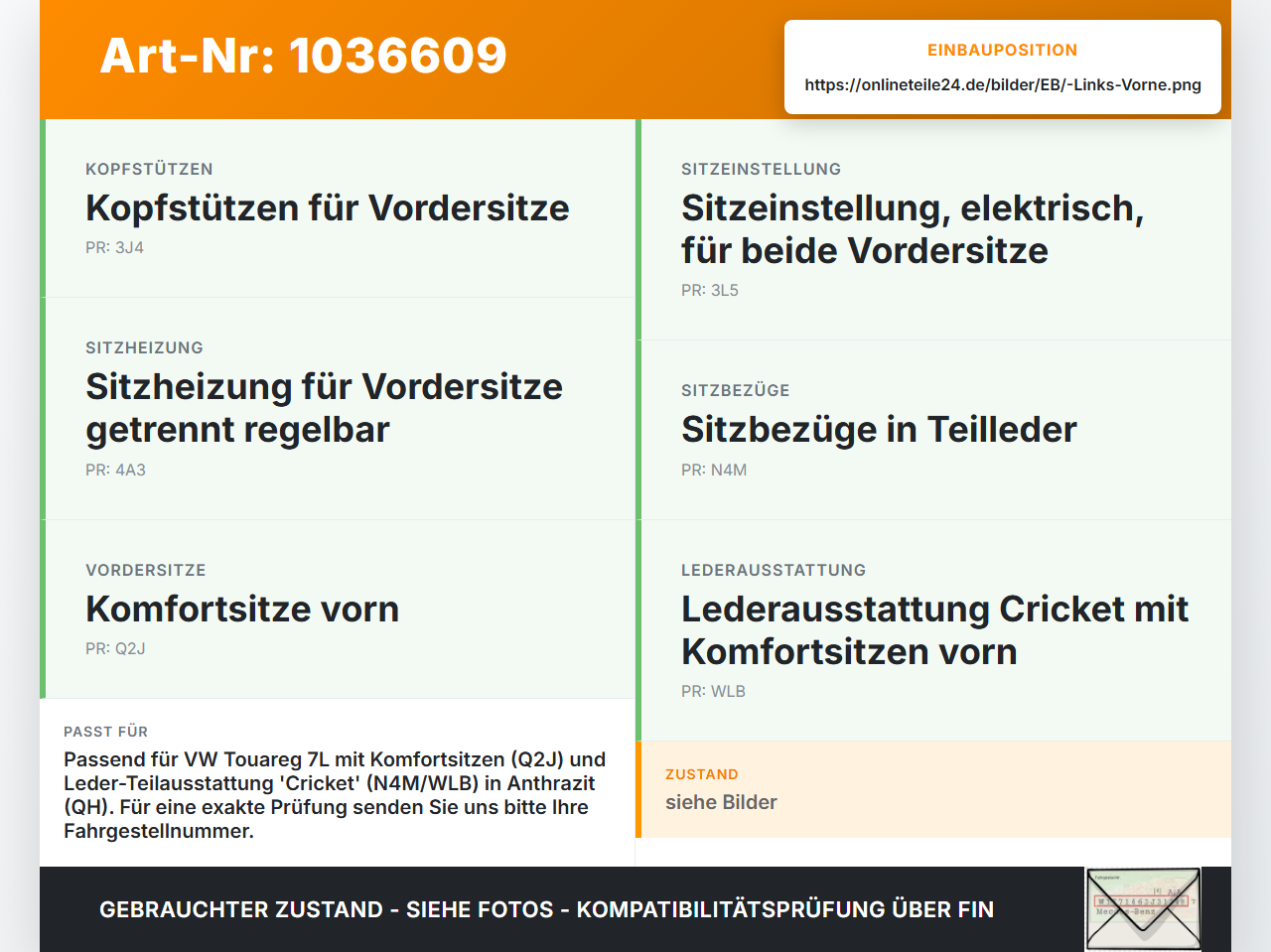Click the Zustand siehe Bilder box
The height and width of the screenshot is (952, 1271).
933,789
